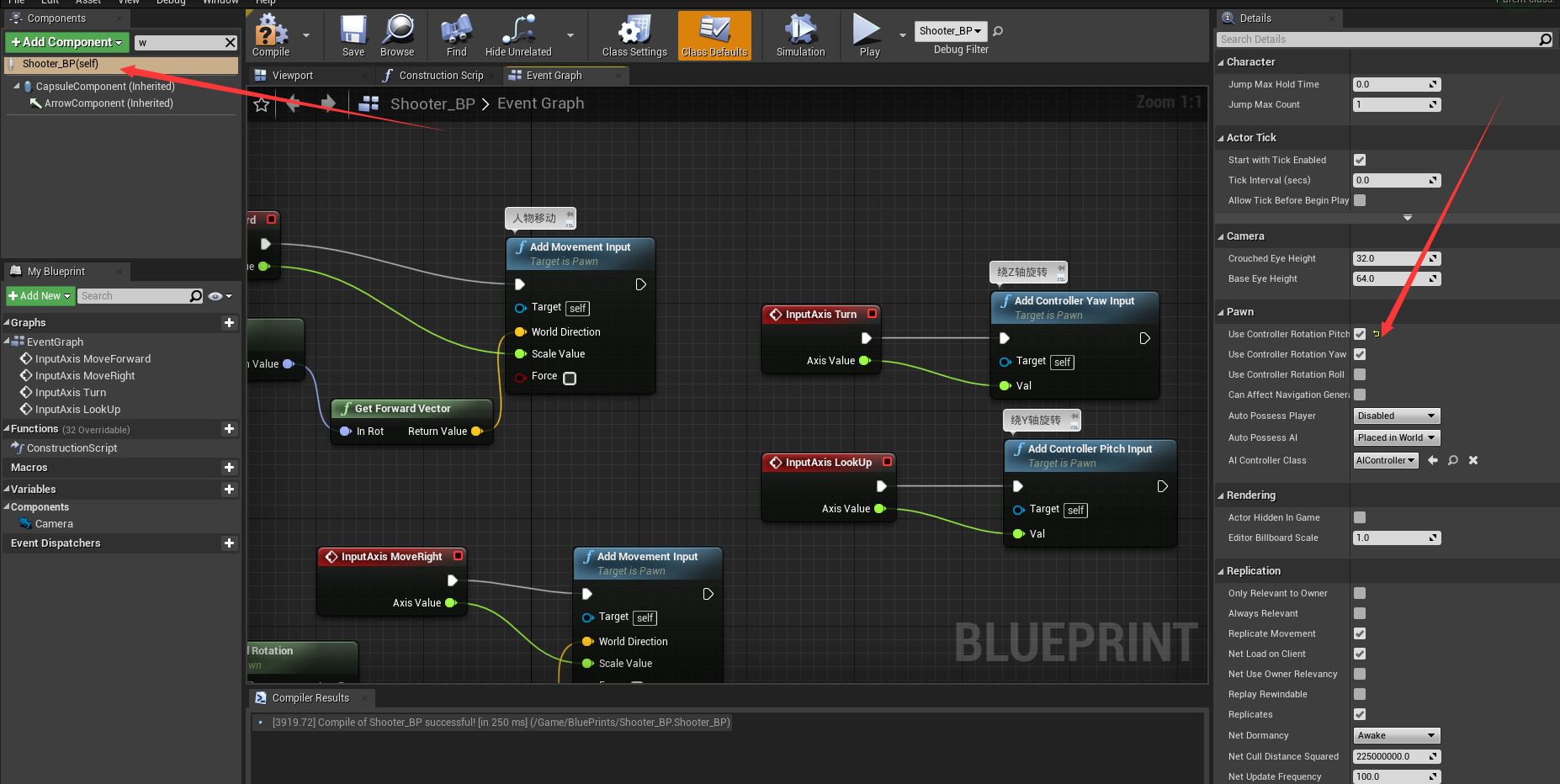Open the Debug menu
The image size is (1560, 784).
[171, 3]
